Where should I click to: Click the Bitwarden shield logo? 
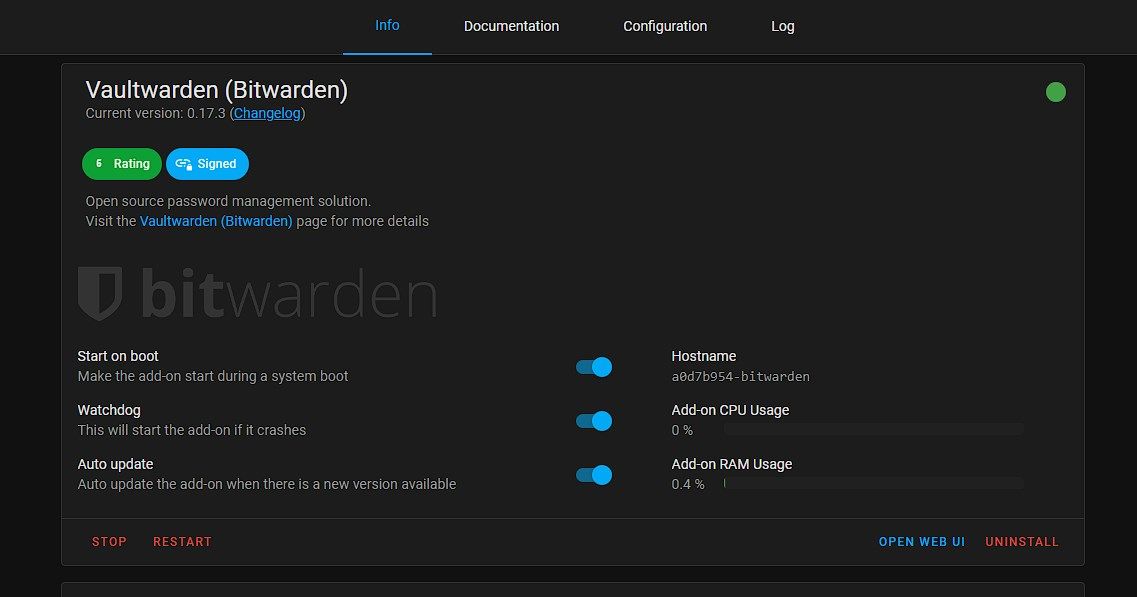point(100,293)
